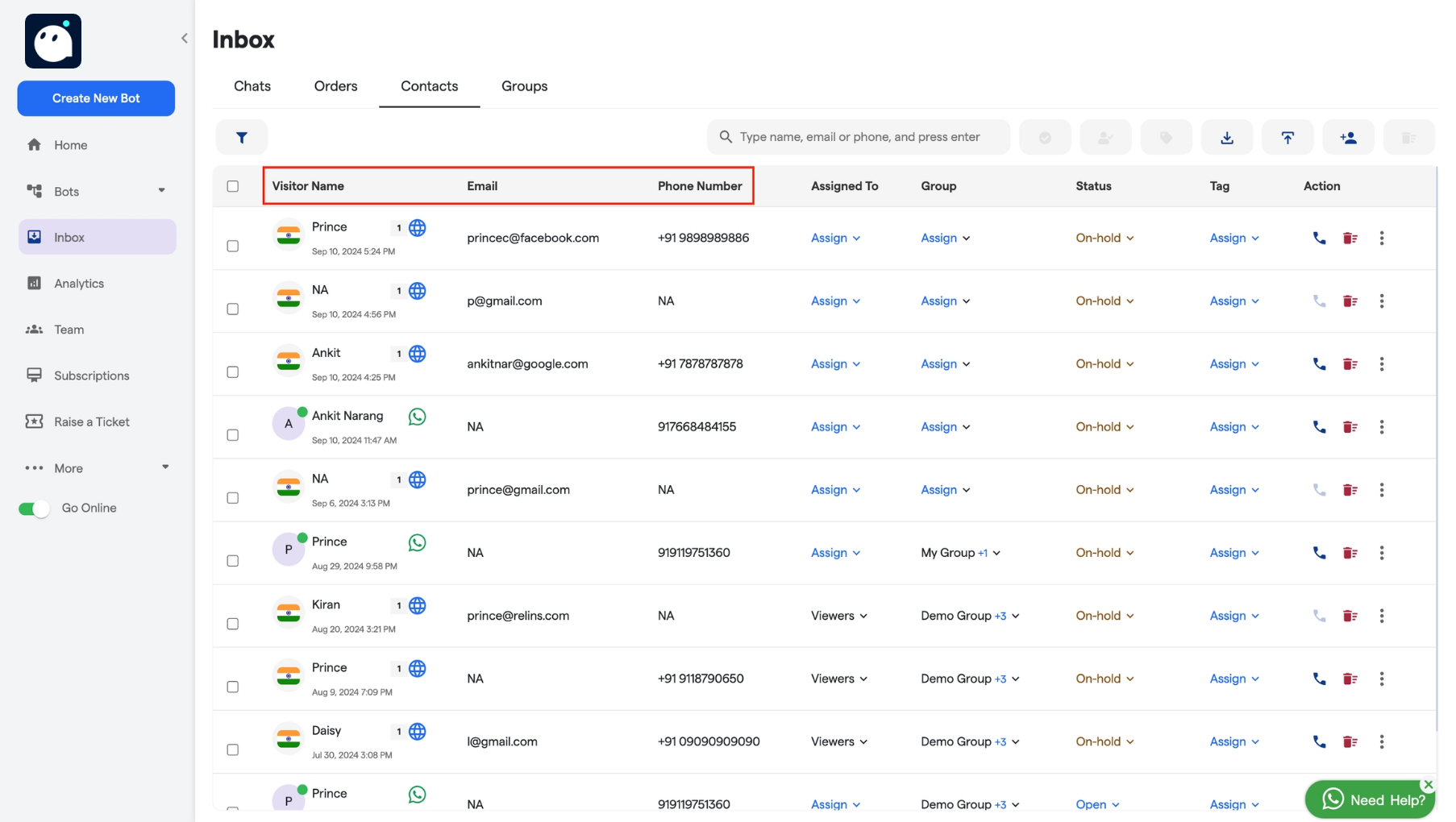
Task: Click the upload contacts icon
Action: pyautogui.click(x=1288, y=137)
